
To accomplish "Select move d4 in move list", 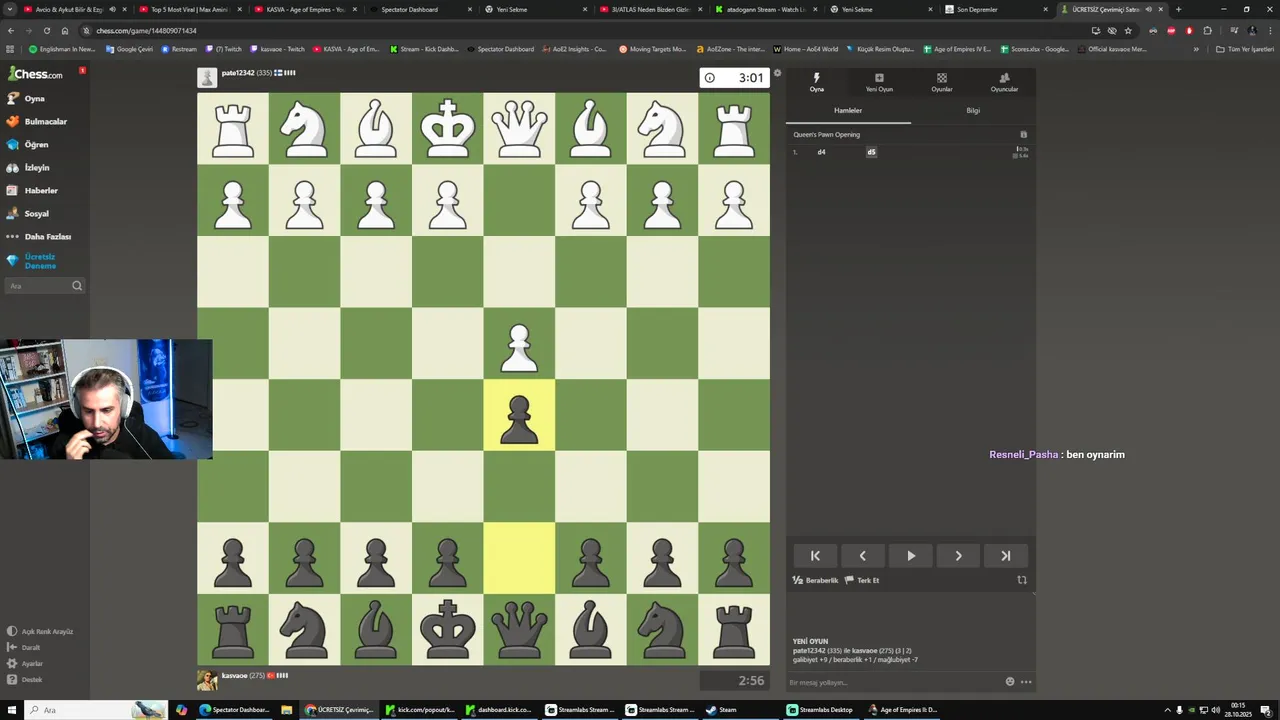I will (821, 152).
